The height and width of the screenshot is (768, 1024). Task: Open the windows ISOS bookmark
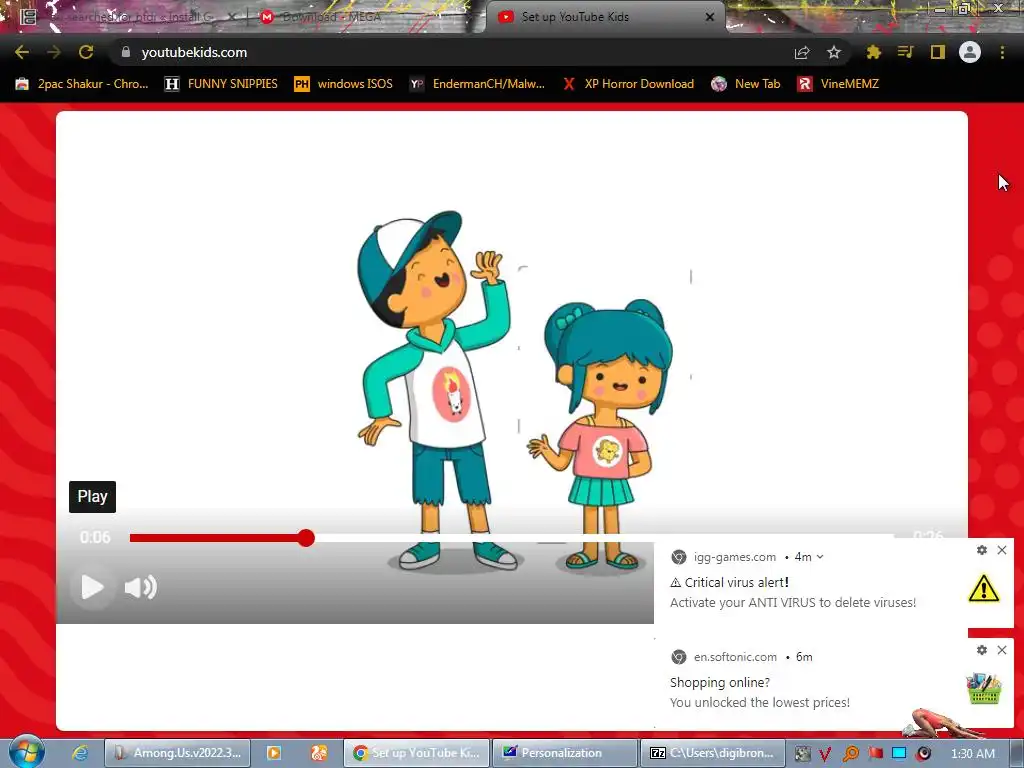coord(344,84)
